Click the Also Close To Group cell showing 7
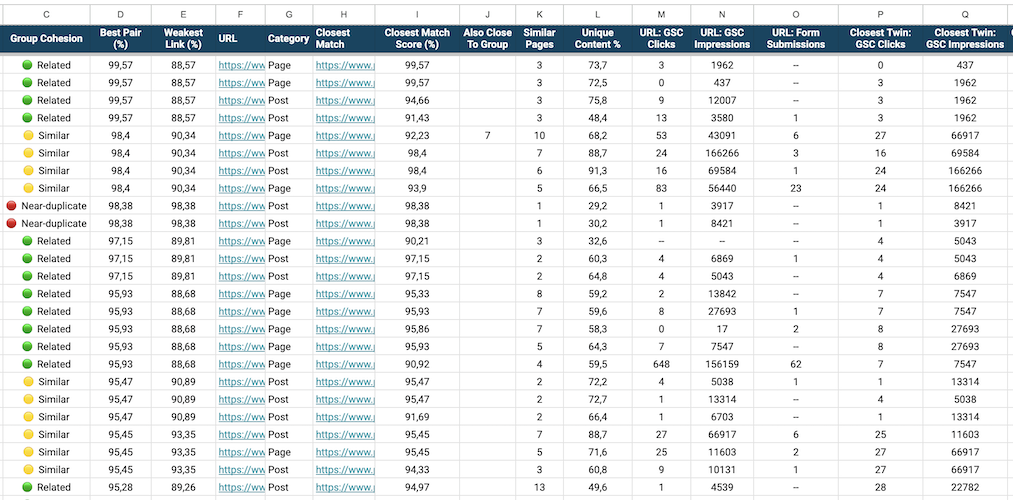The image size is (1013, 500). [487, 136]
